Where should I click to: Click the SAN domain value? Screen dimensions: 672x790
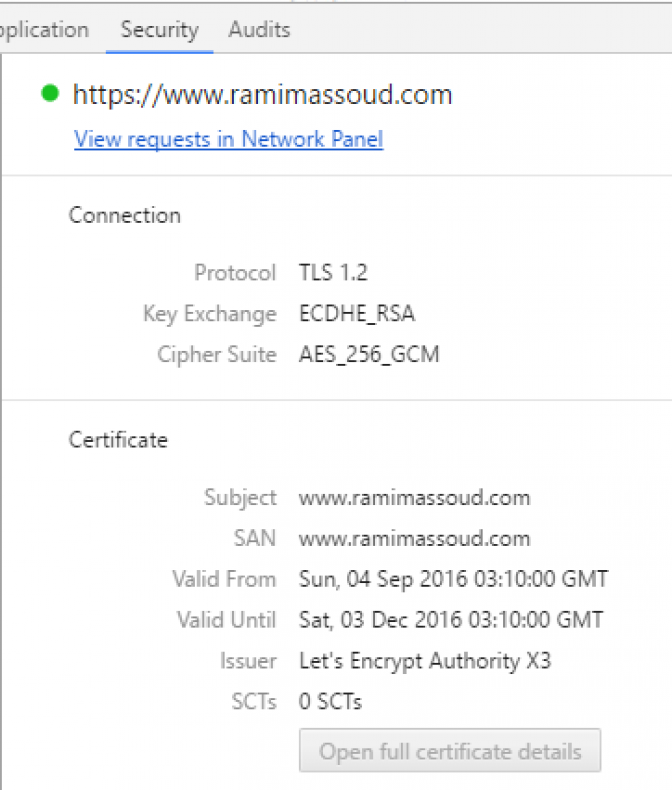point(414,539)
